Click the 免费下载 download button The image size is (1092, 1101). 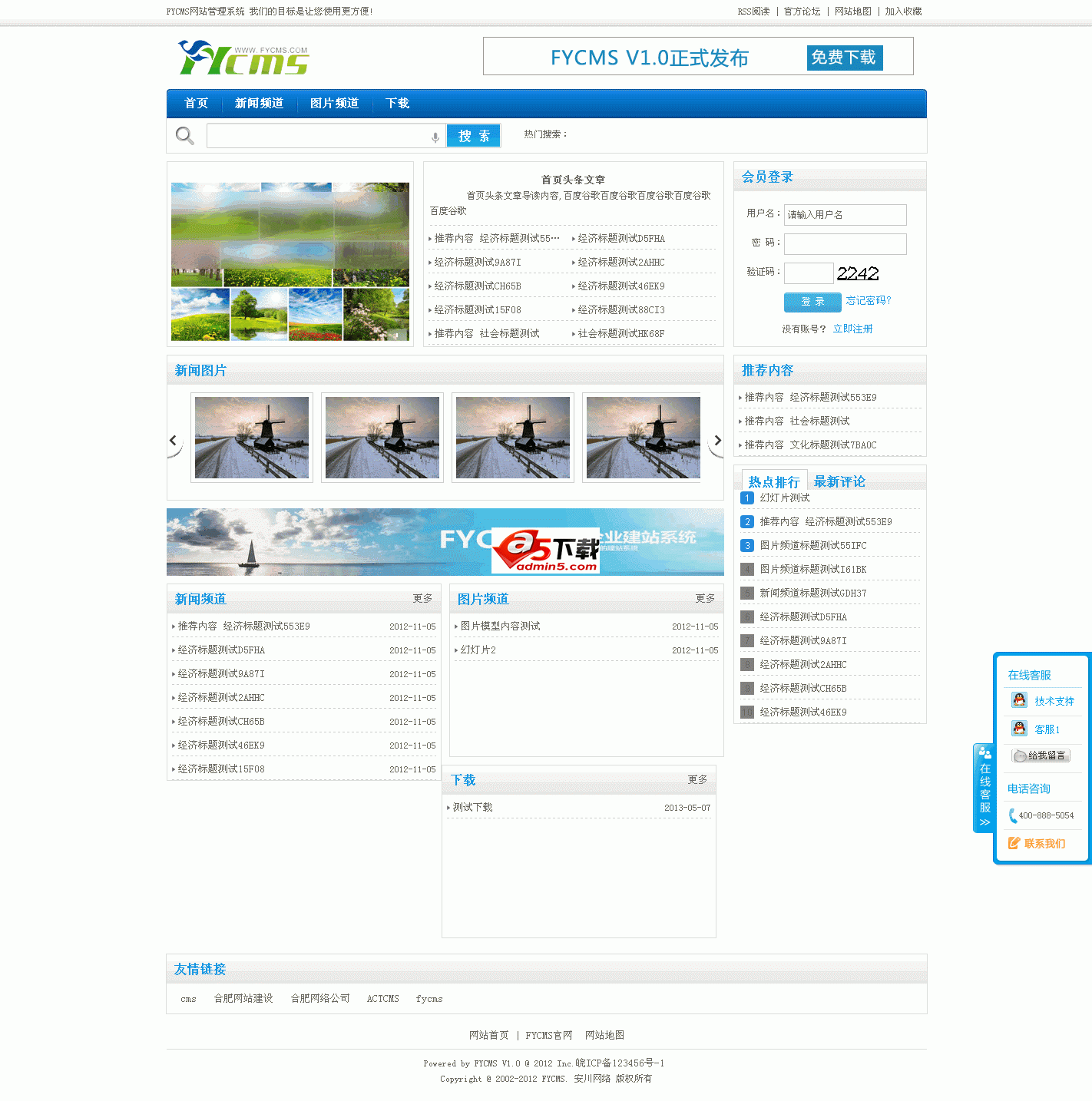click(844, 57)
